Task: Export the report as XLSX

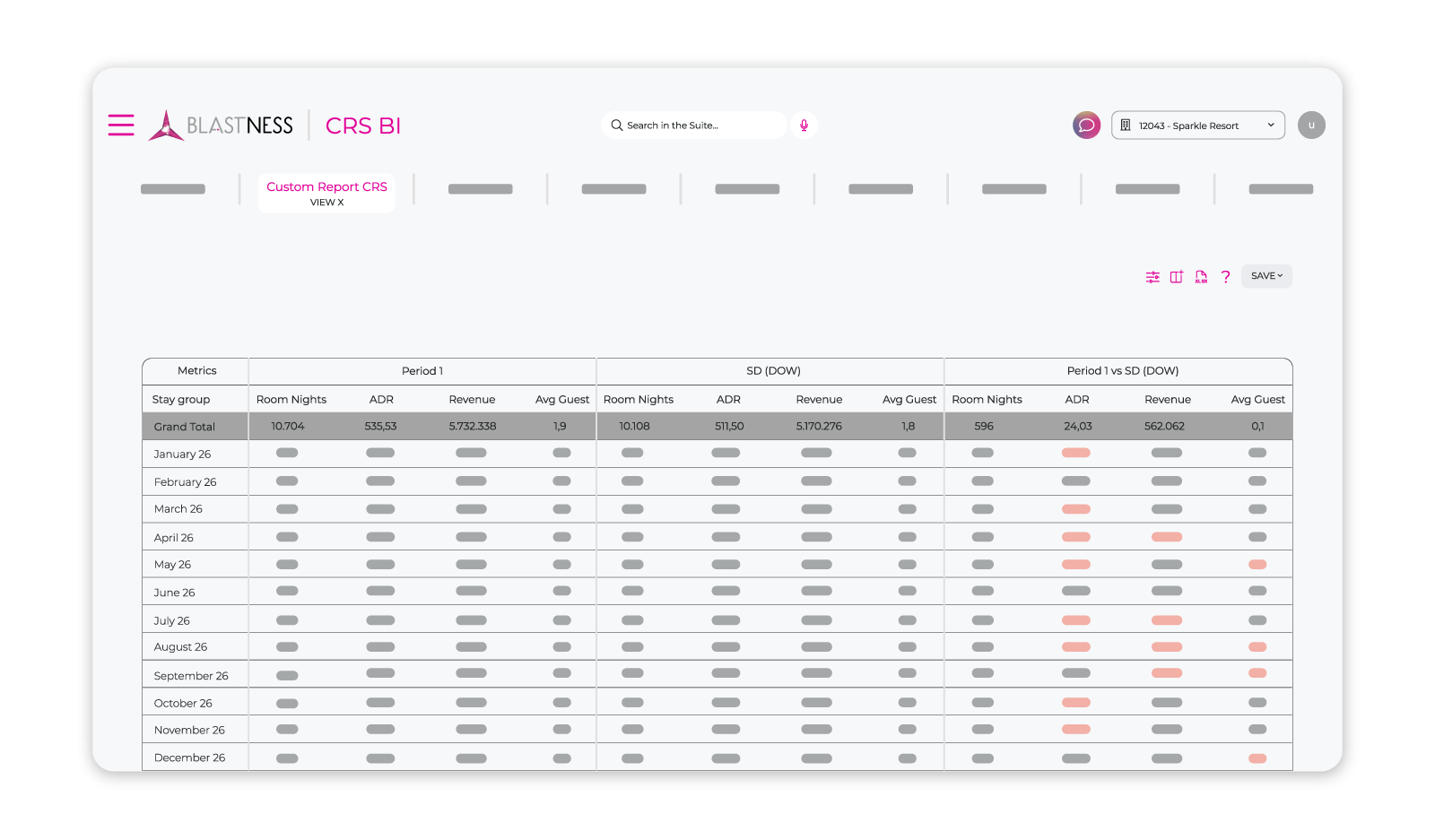Action: point(1201,277)
